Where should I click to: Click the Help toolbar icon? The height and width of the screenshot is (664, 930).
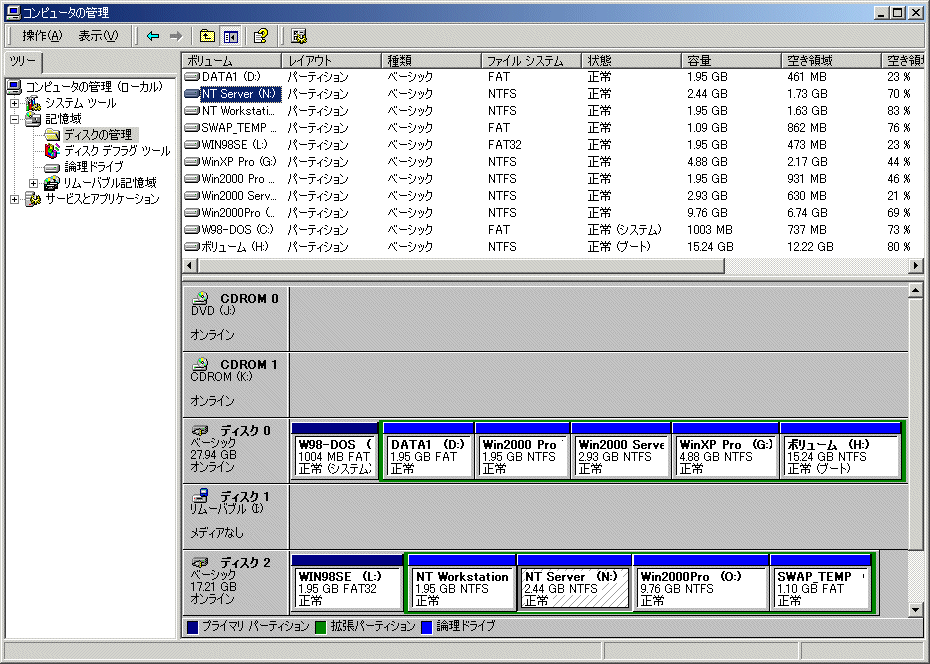click(261, 36)
